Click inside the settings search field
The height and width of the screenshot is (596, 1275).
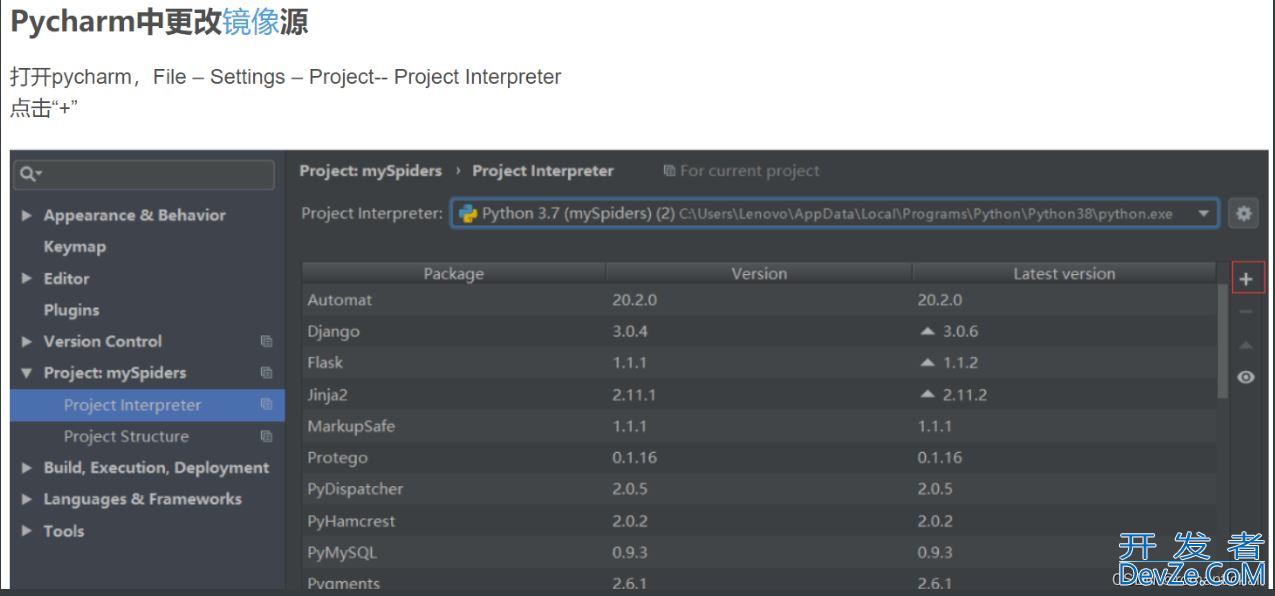click(144, 175)
